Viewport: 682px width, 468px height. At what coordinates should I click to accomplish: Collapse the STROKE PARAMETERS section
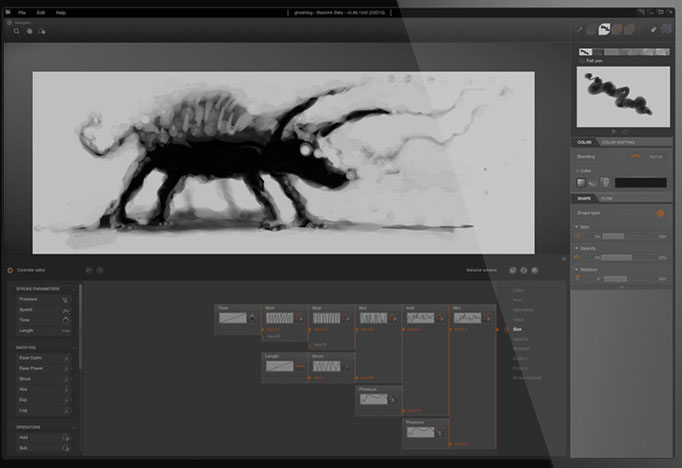pos(74,289)
